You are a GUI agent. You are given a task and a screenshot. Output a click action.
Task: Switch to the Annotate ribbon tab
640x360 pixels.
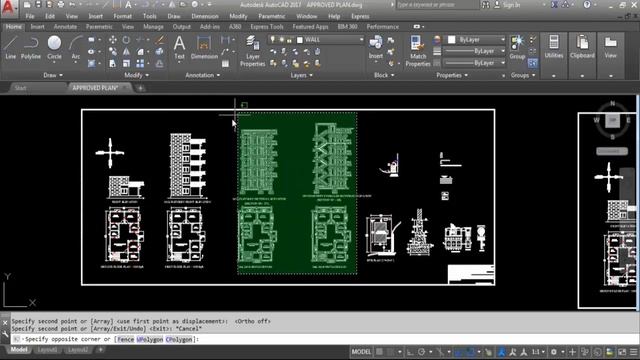tap(65, 27)
